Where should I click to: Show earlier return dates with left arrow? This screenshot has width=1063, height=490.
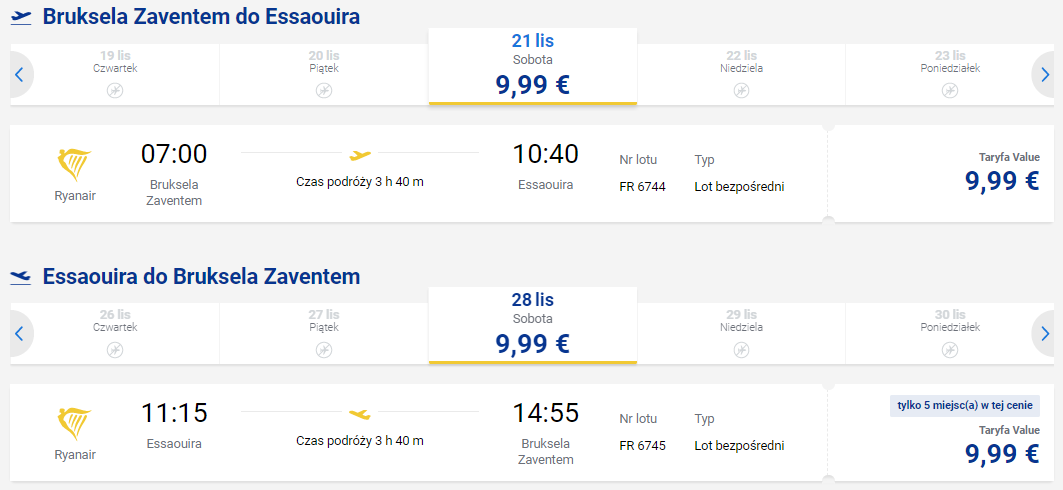[20, 333]
